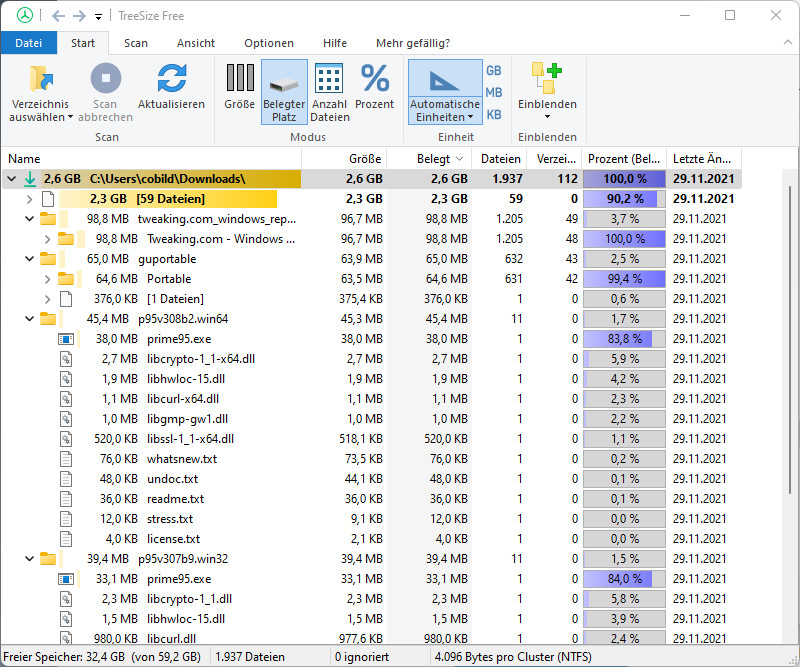Toggle units to GB
This screenshot has height=667, width=800.
(492, 72)
